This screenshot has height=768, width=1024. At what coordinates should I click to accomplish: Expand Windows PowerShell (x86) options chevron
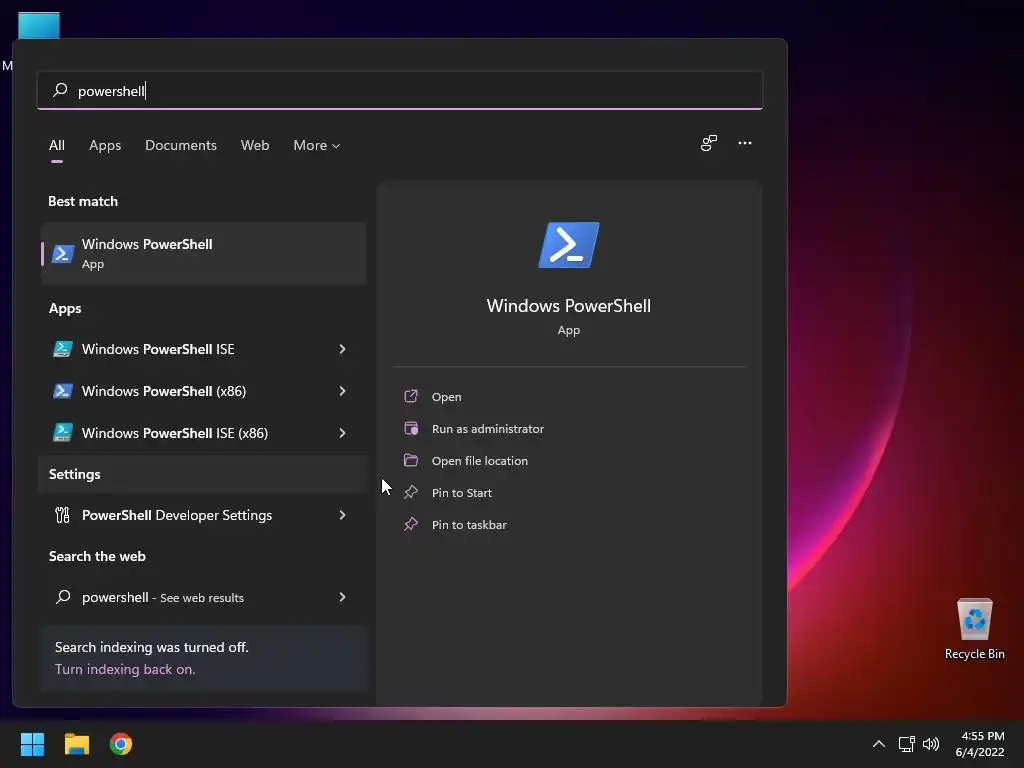click(342, 391)
